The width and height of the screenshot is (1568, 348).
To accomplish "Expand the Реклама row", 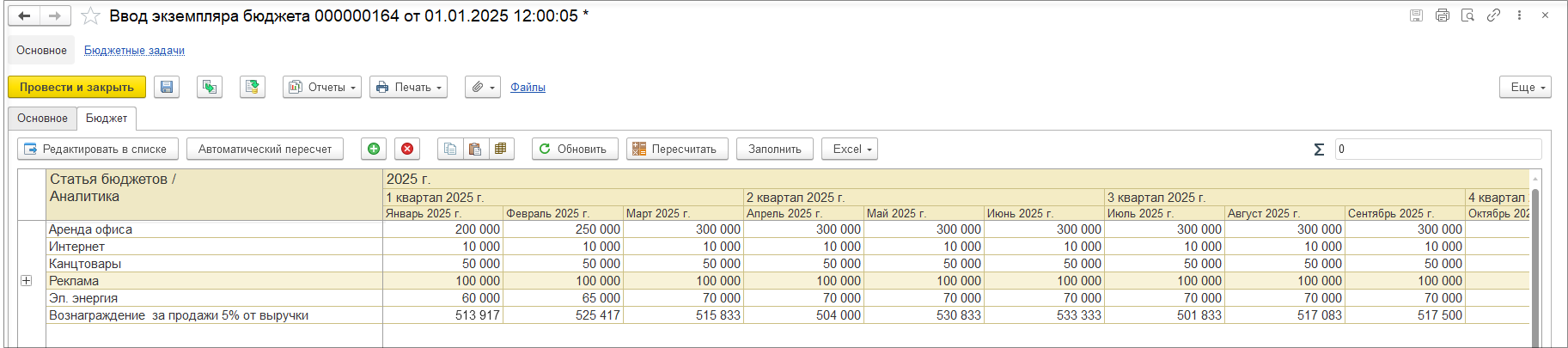I will (x=27, y=281).
